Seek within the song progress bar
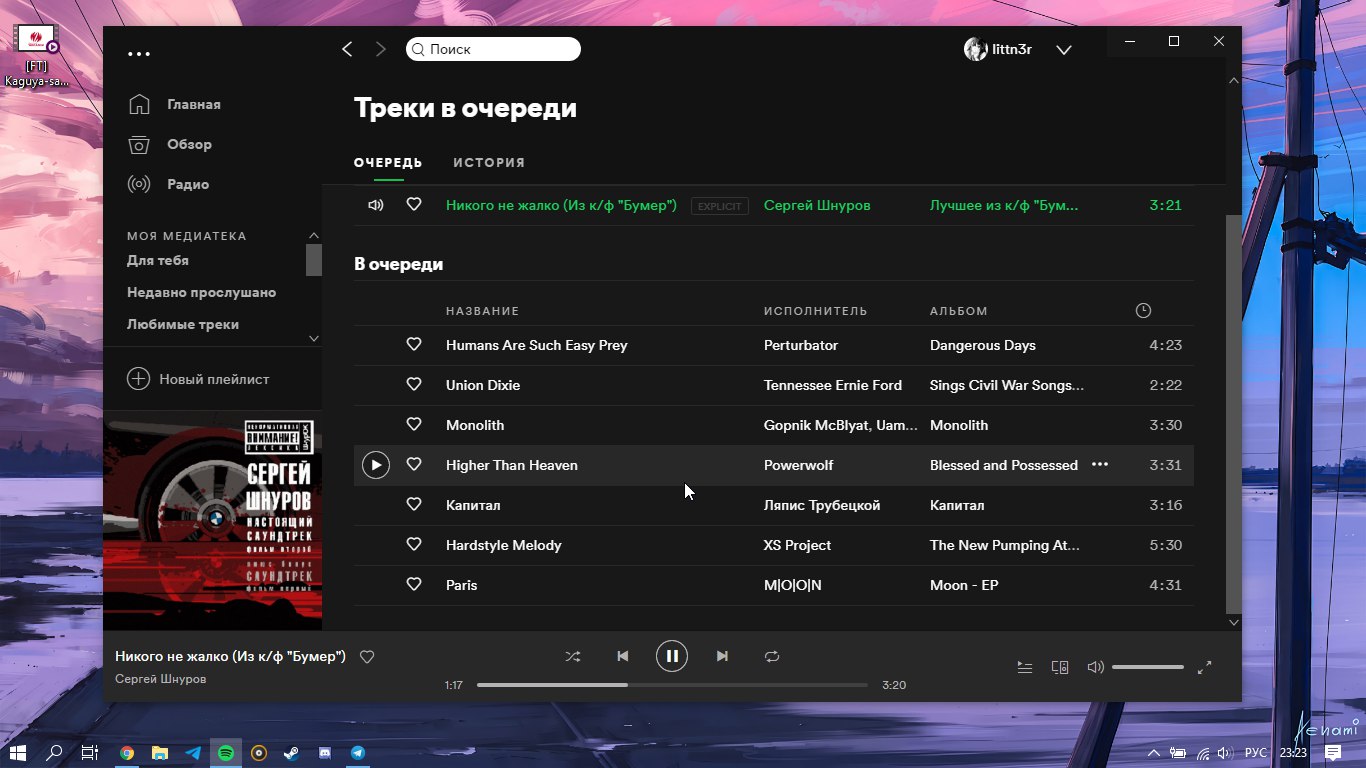The width and height of the screenshot is (1366, 768). click(672, 685)
